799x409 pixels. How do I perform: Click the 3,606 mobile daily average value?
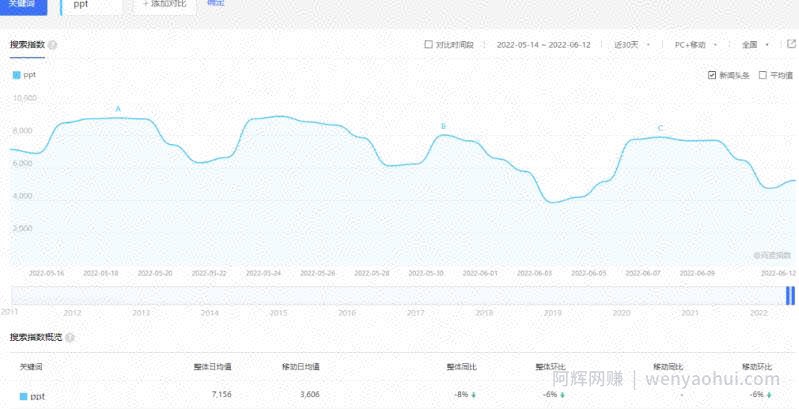310,394
